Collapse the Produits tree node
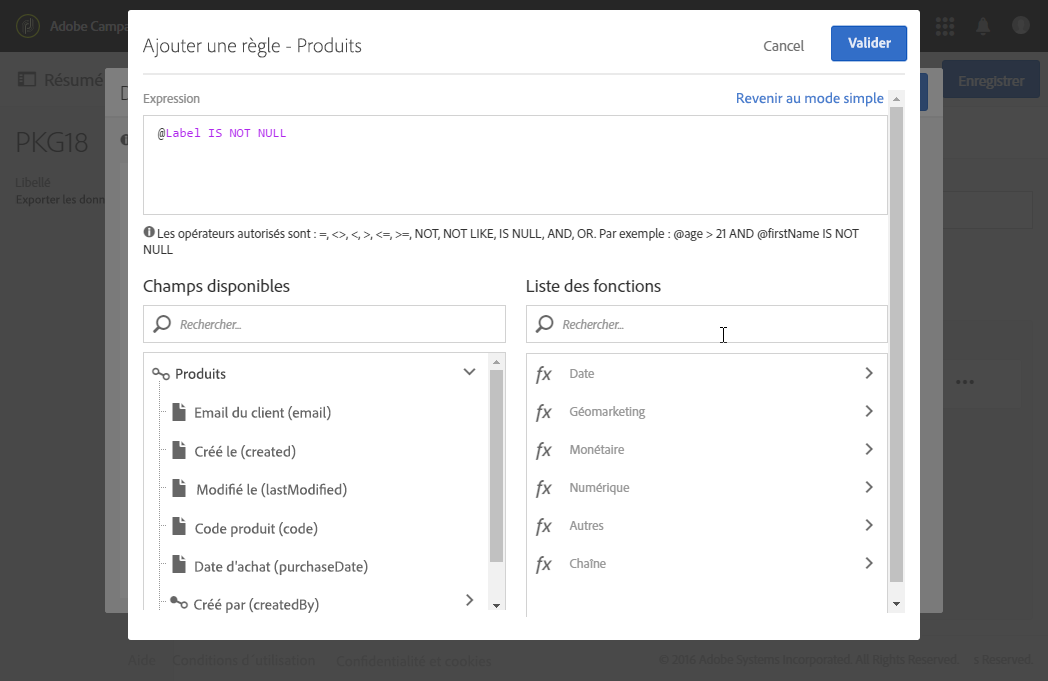 click(x=469, y=373)
